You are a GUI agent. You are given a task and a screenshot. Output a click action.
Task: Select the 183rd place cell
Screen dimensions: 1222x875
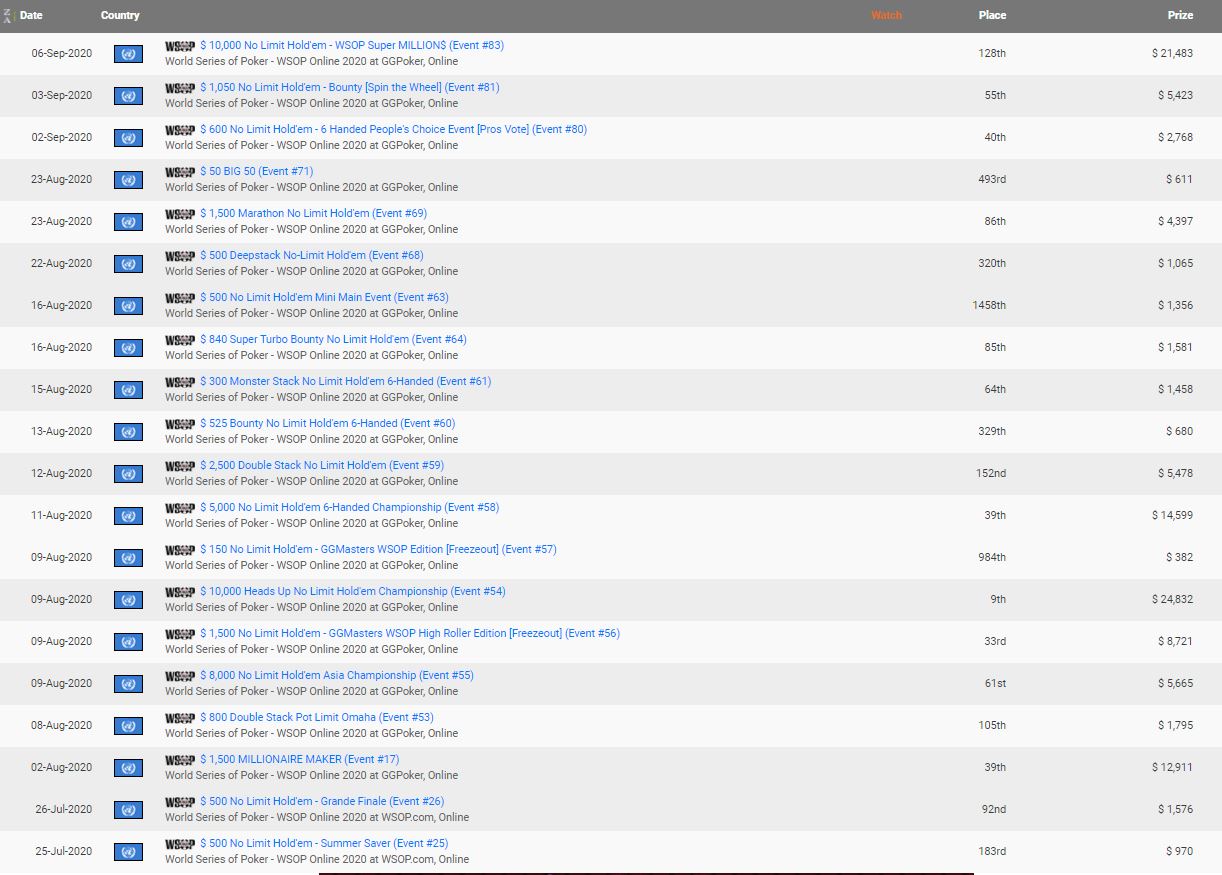(x=992, y=852)
